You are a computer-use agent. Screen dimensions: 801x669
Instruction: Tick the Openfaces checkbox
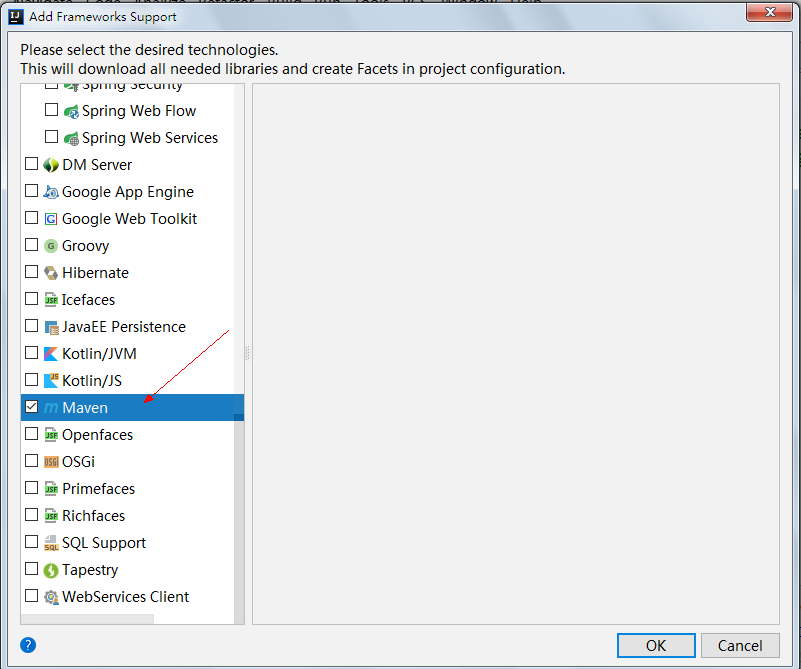[x=32, y=434]
